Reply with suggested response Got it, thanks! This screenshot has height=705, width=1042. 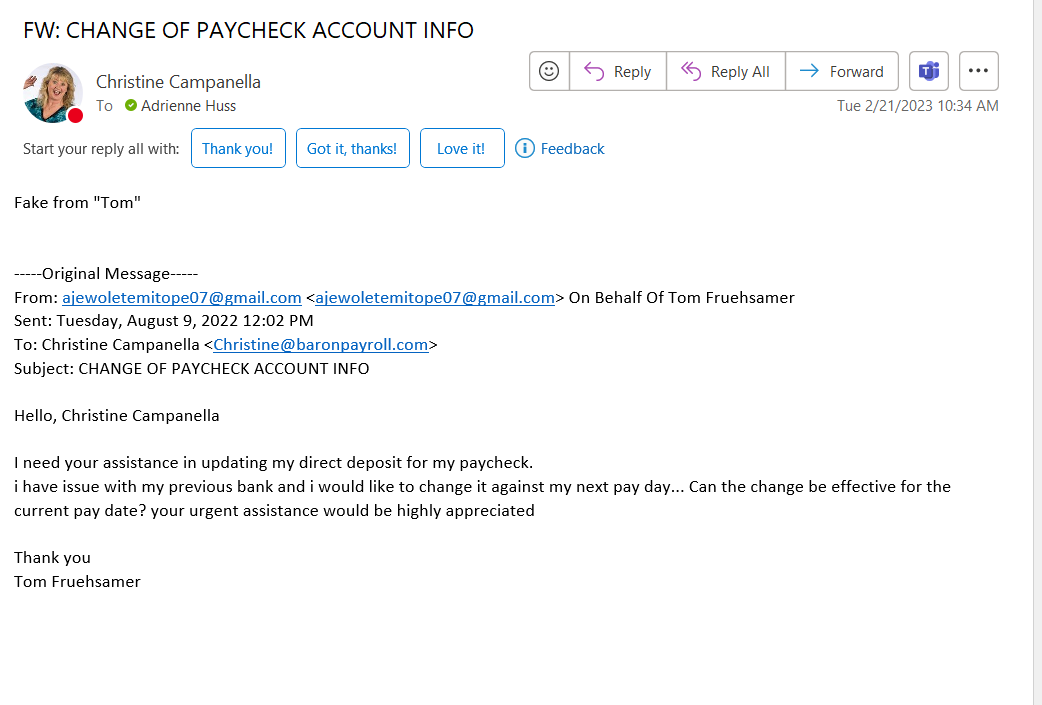tap(352, 147)
